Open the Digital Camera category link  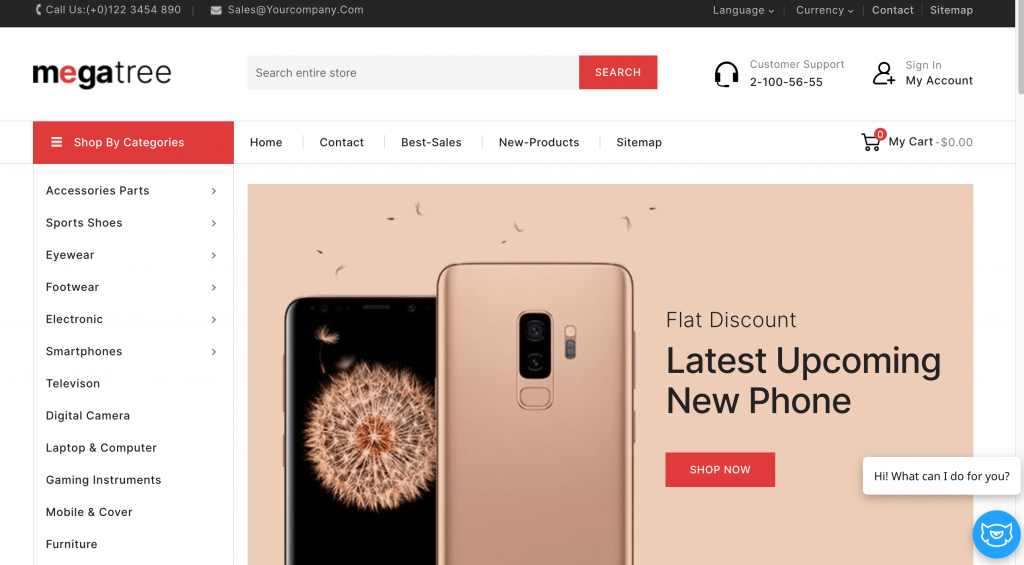click(88, 416)
